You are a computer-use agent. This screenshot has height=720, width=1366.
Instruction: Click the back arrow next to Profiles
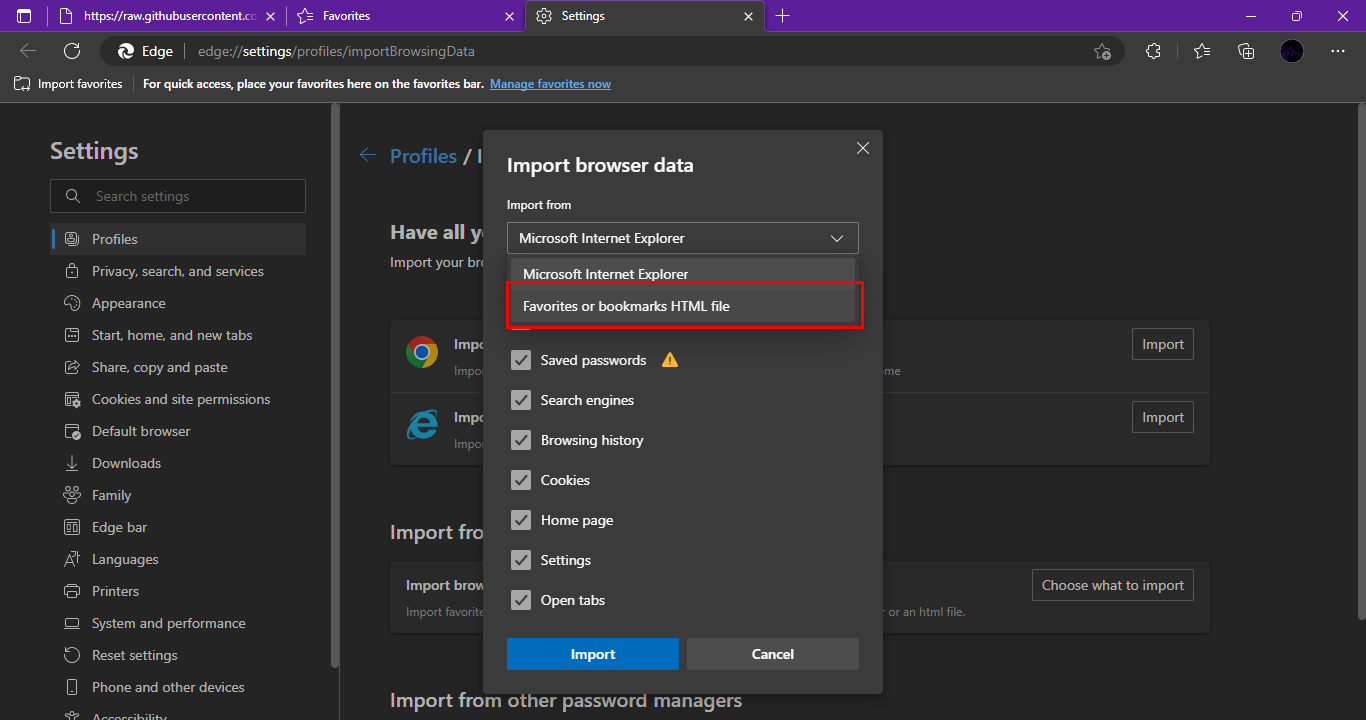(x=368, y=155)
